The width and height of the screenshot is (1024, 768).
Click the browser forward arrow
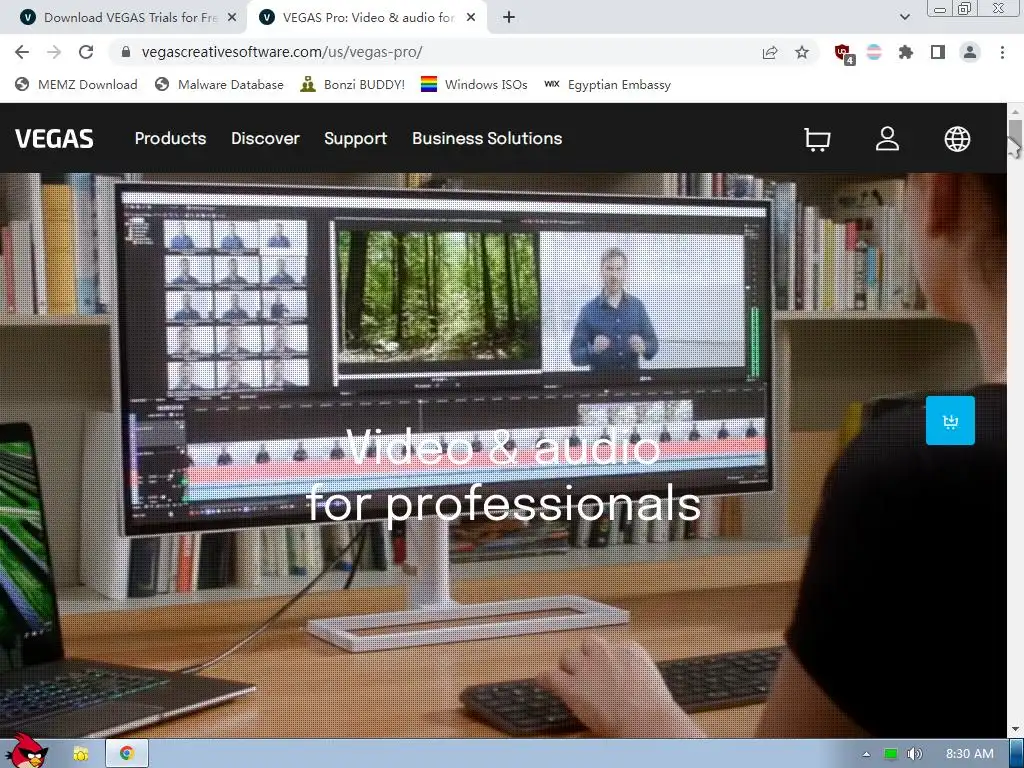[x=54, y=52]
